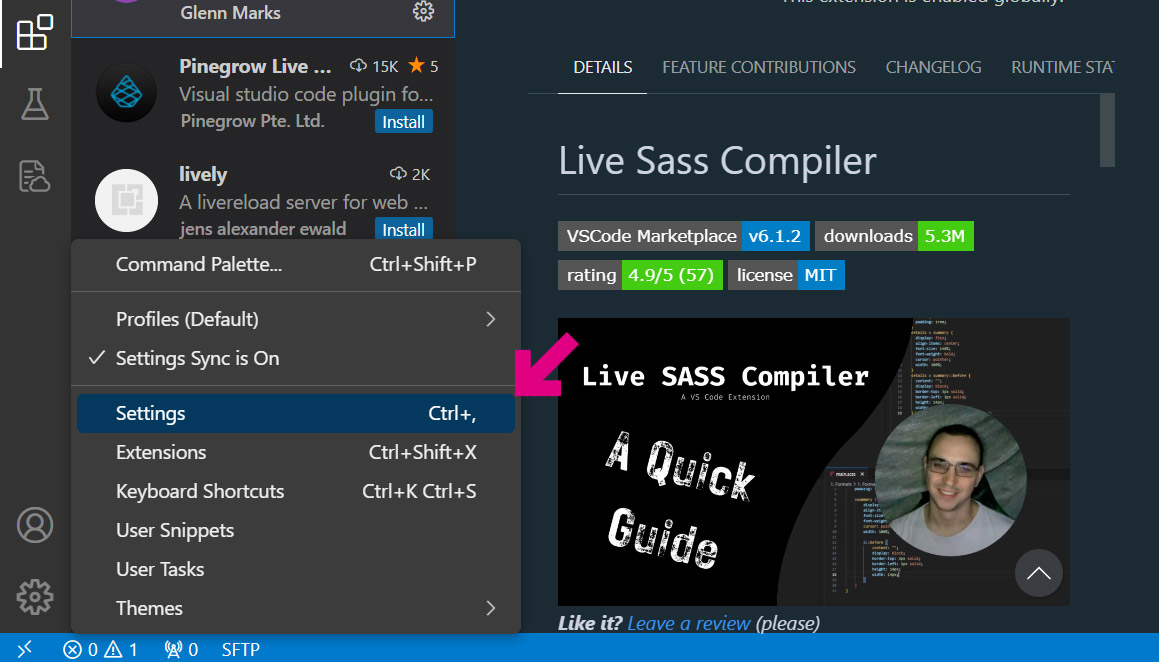Click the license MIT badge

pos(786,275)
